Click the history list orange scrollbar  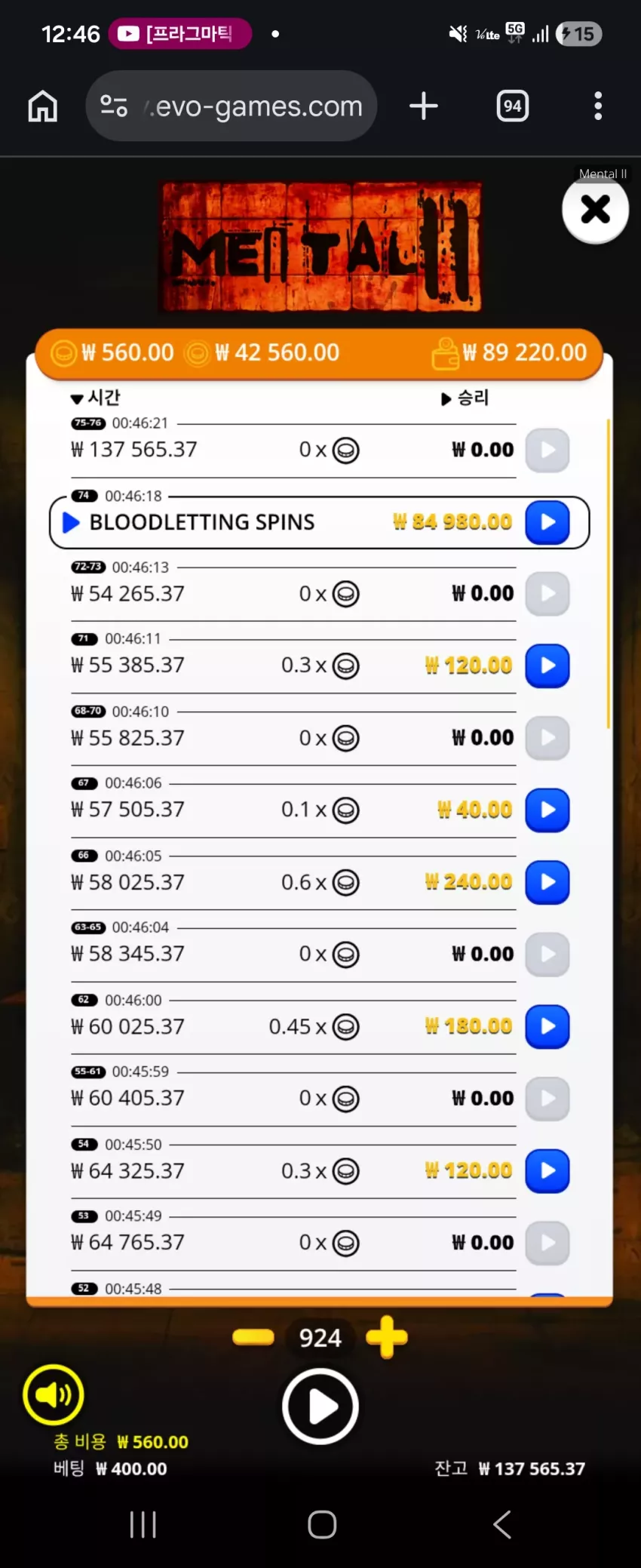coord(608,573)
